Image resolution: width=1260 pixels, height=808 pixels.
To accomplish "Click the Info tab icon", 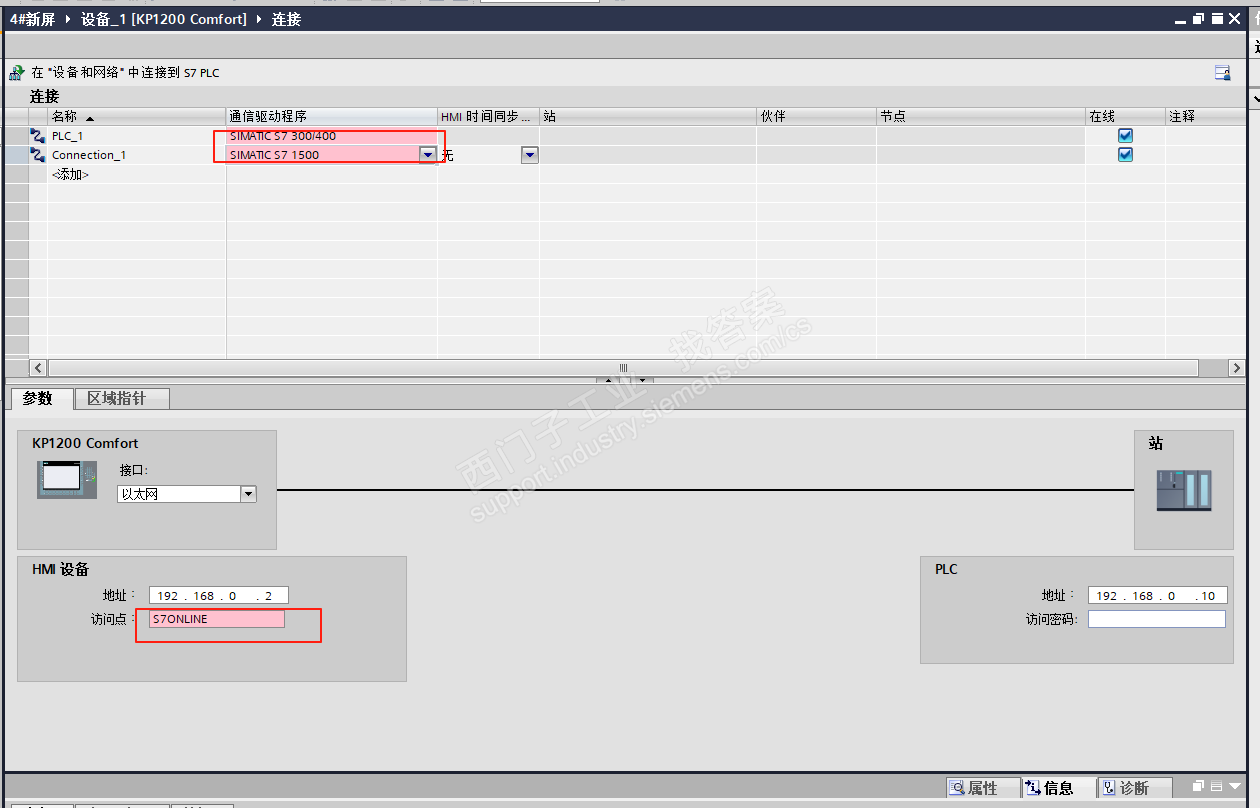I will tap(1032, 788).
